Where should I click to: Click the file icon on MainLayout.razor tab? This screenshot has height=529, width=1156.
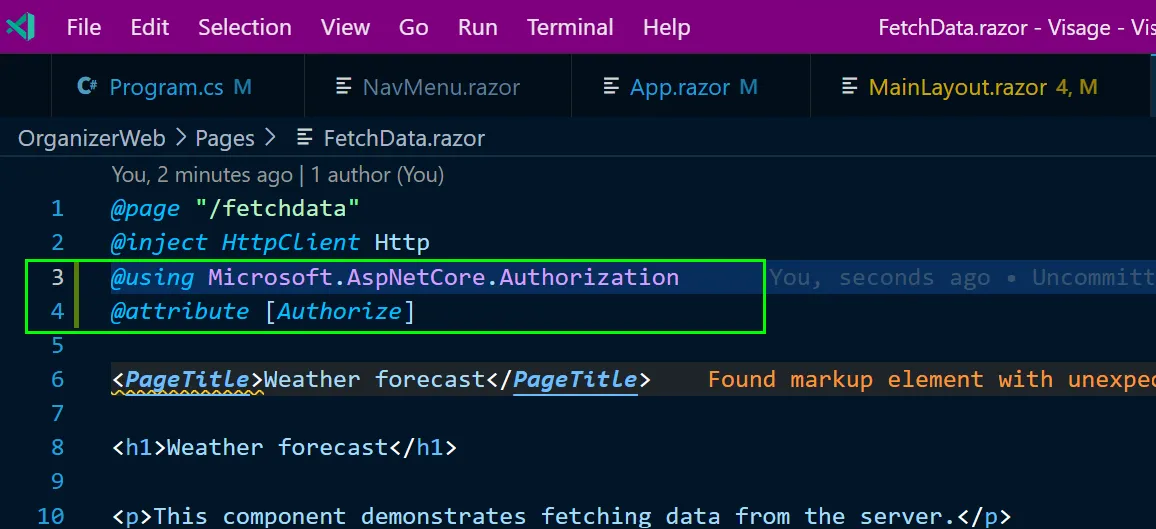point(850,87)
